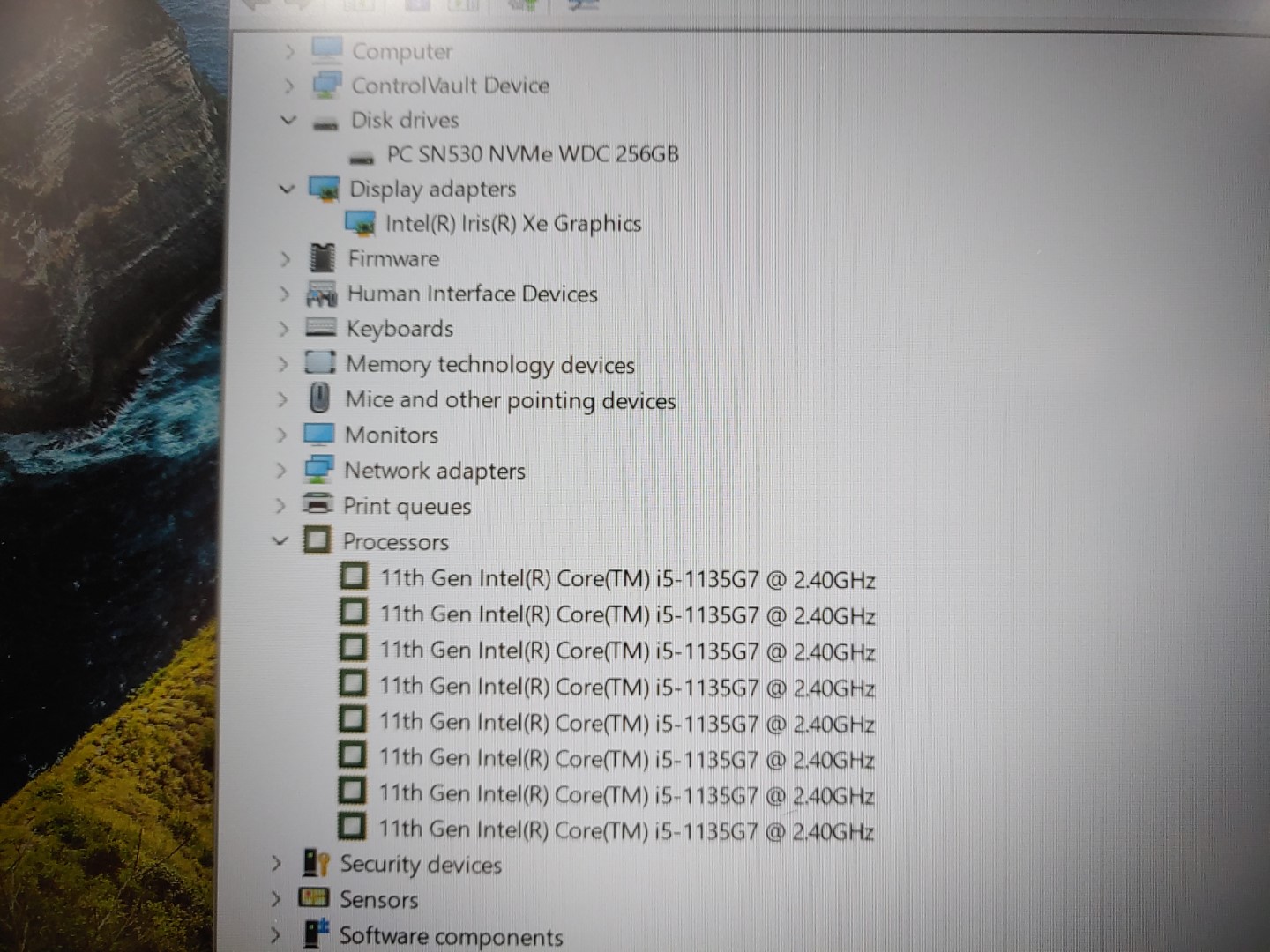Expand the Network adapters node
This screenshot has height=952, width=1270.
(281, 470)
